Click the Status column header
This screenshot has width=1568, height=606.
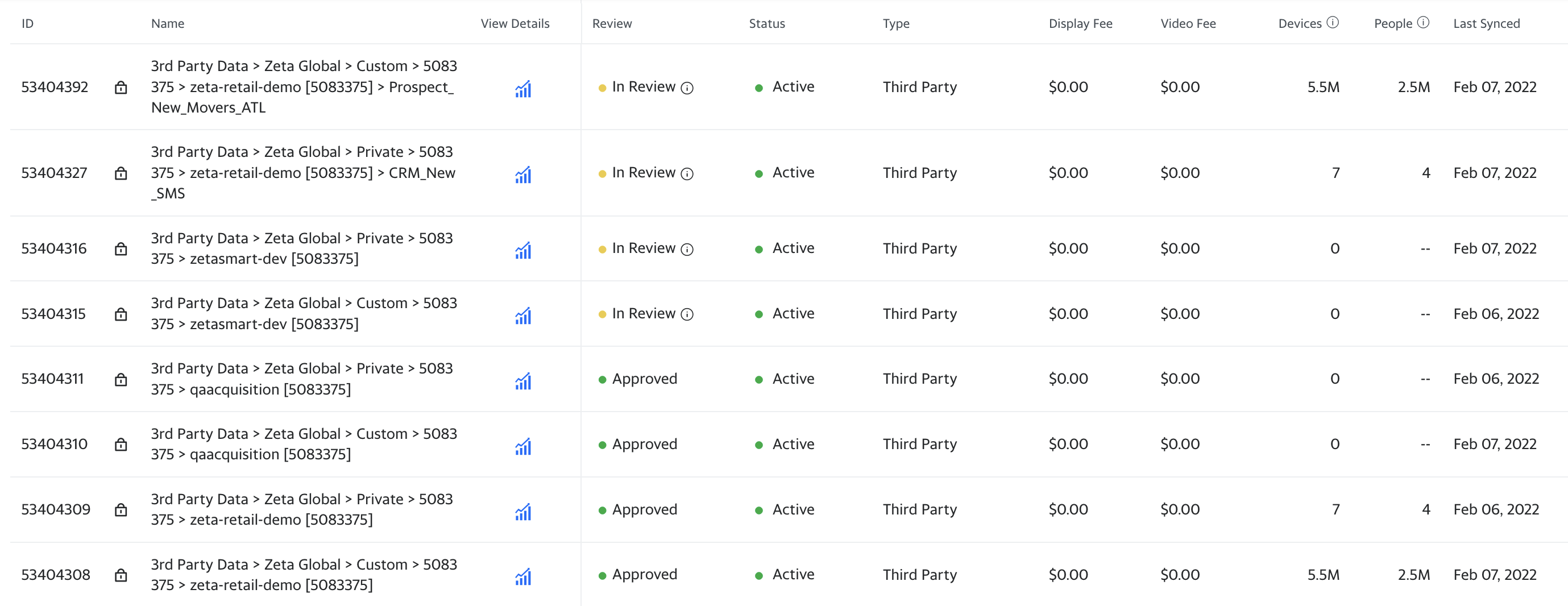(x=766, y=24)
